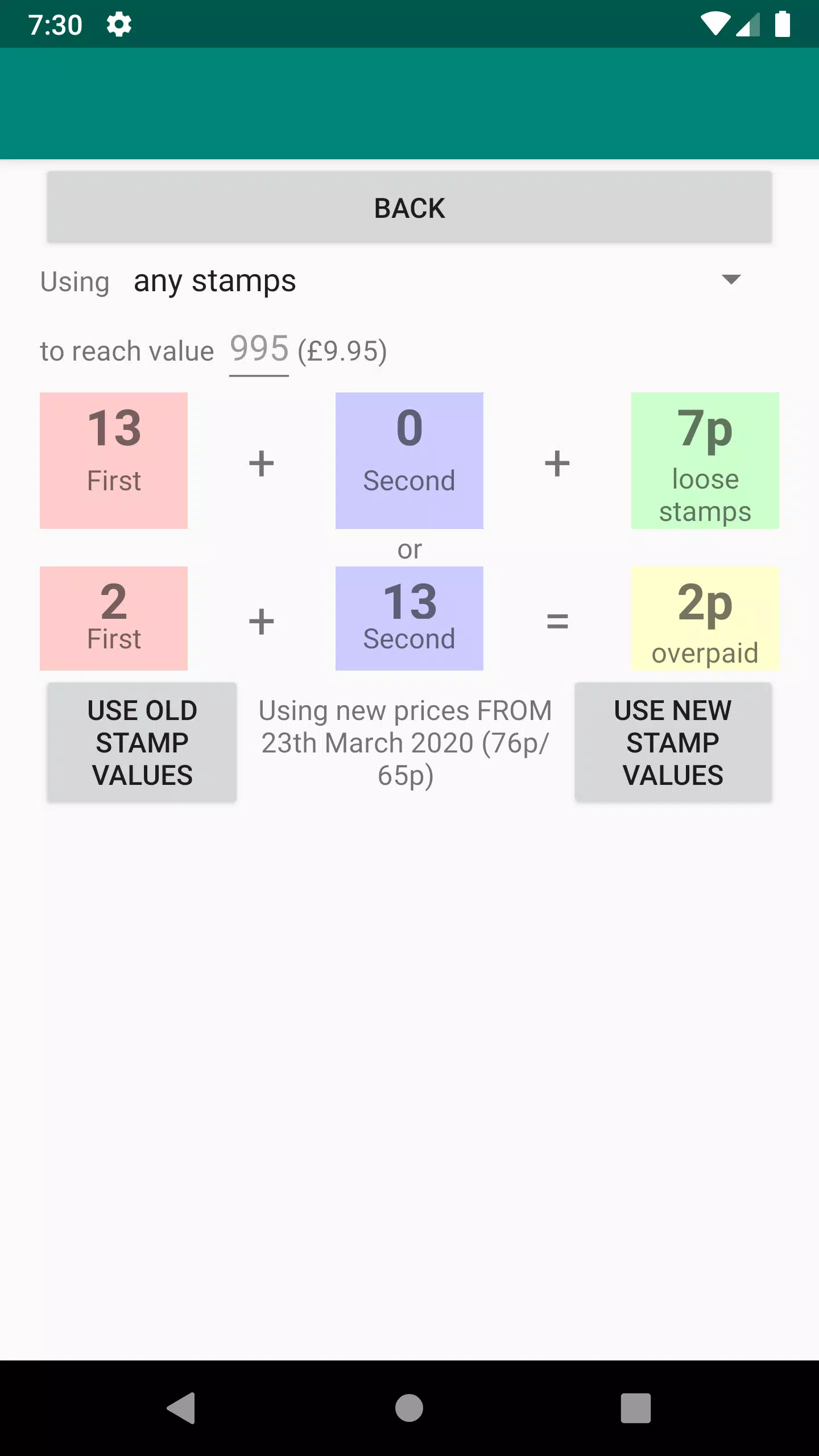Tap the Android recents square icon
The width and height of the screenshot is (819, 1456).
click(636, 1408)
